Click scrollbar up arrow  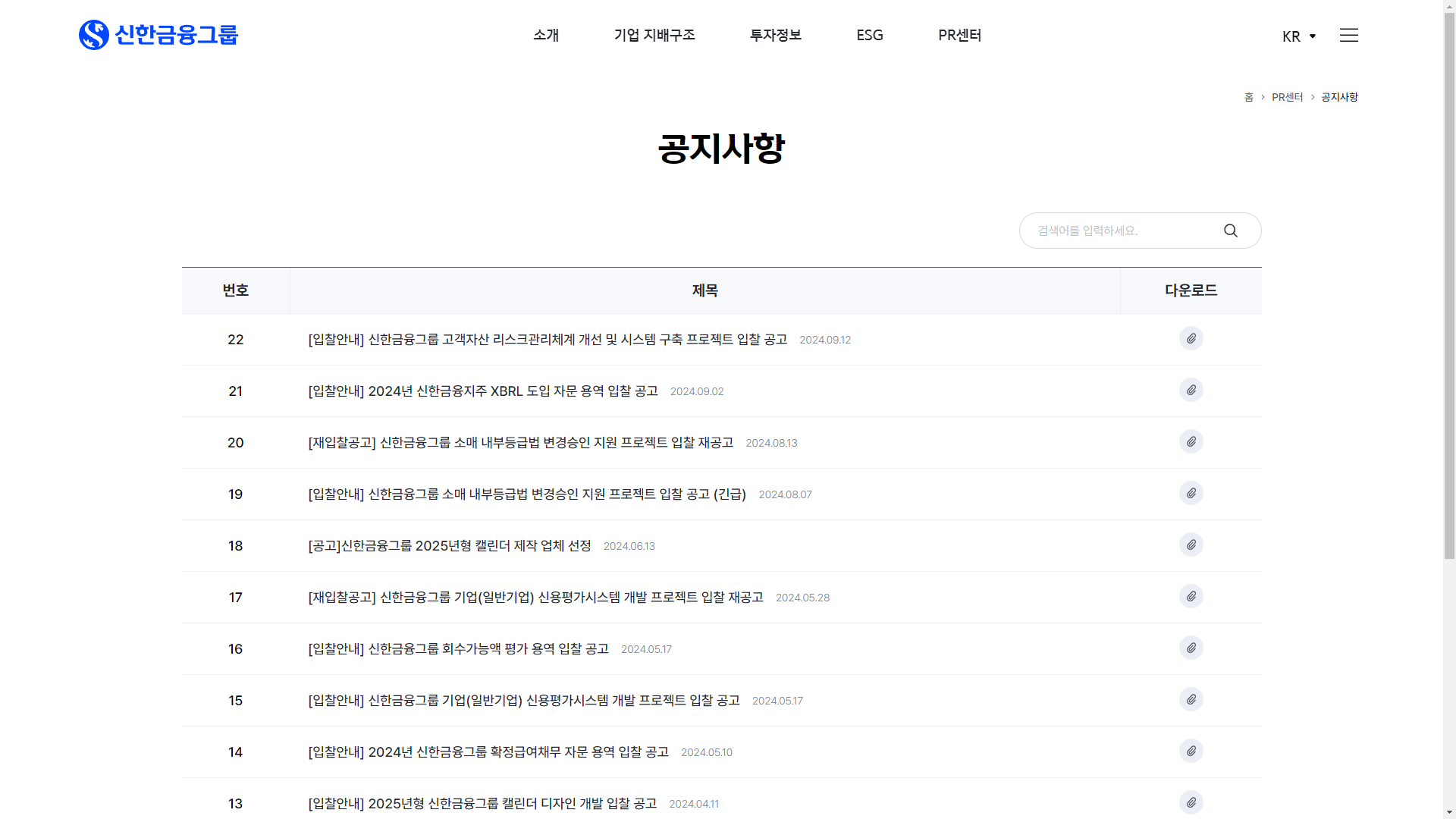tap(1449, 6)
